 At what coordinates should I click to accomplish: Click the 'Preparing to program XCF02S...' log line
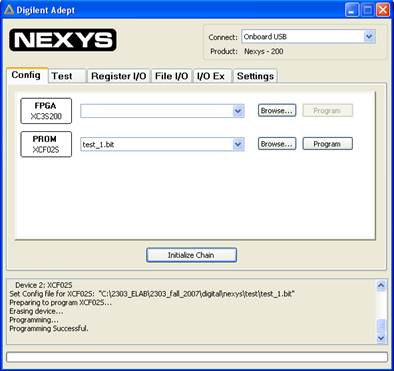pos(60,302)
